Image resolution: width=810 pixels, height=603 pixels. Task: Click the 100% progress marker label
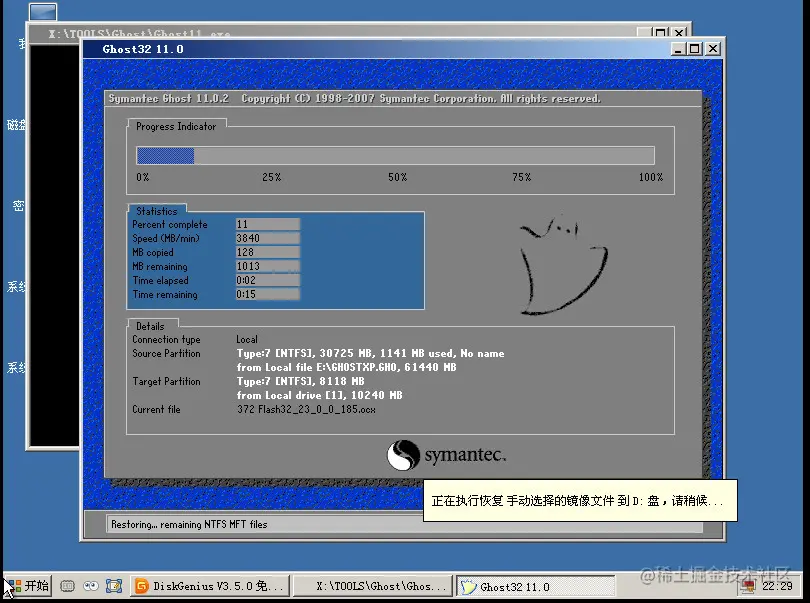coord(651,177)
